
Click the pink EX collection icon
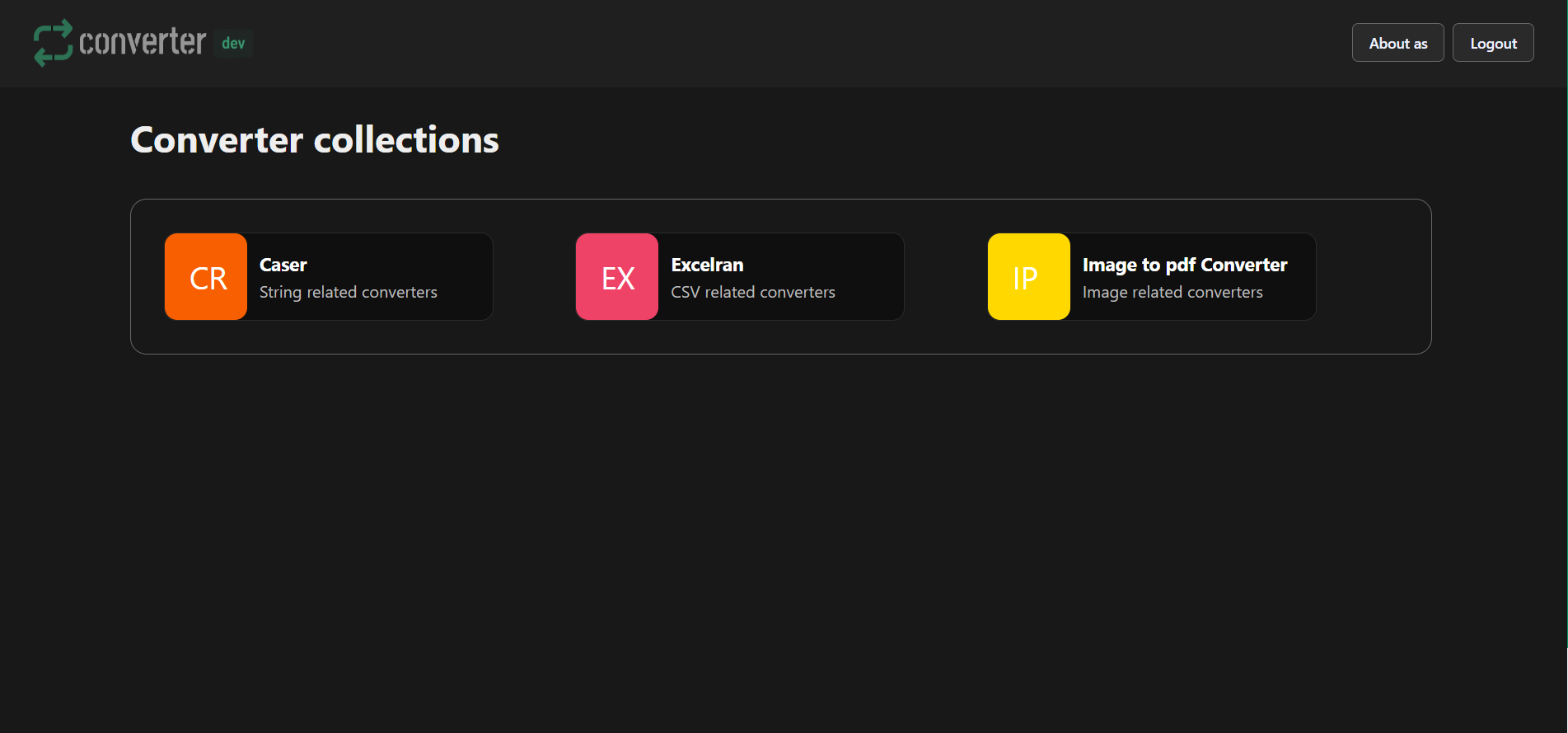pos(617,277)
